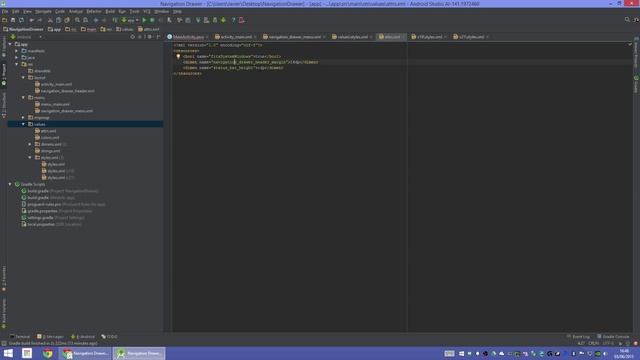Image resolution: width=640 pixels, height=360 pixels.
Task: Expand the mipmap folder
Action: (x=23, y=118)
